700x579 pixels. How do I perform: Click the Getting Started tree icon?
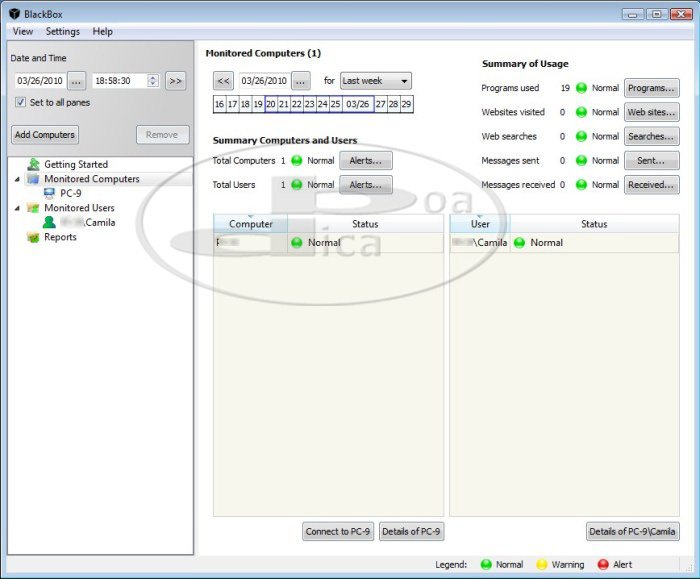[x=34, y=164]
